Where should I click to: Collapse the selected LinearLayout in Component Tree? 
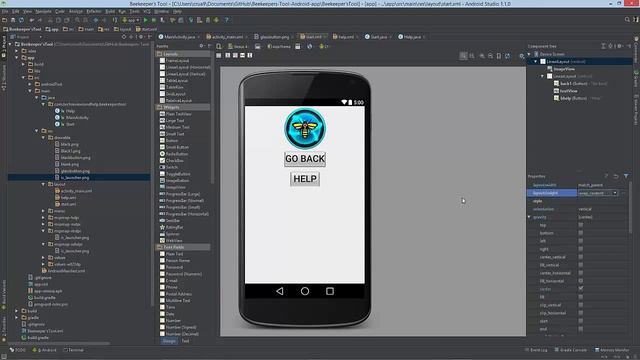click(536, 61)
